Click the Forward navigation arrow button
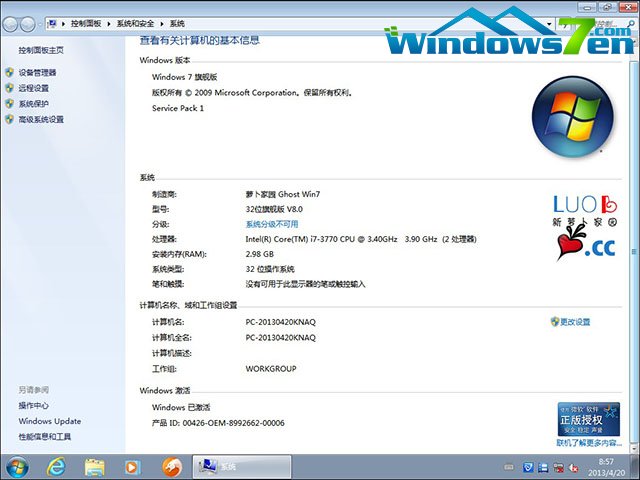The height and width of the screenshot is (480, 640). click(27, 24)
